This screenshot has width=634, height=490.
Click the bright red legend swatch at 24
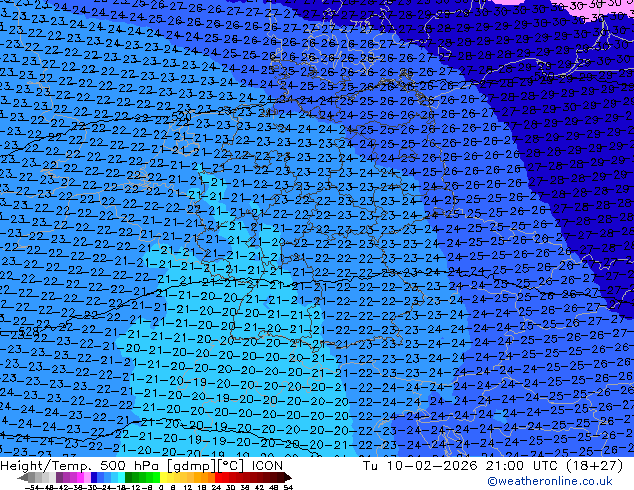pyautogui.click(x=218, y=477)
